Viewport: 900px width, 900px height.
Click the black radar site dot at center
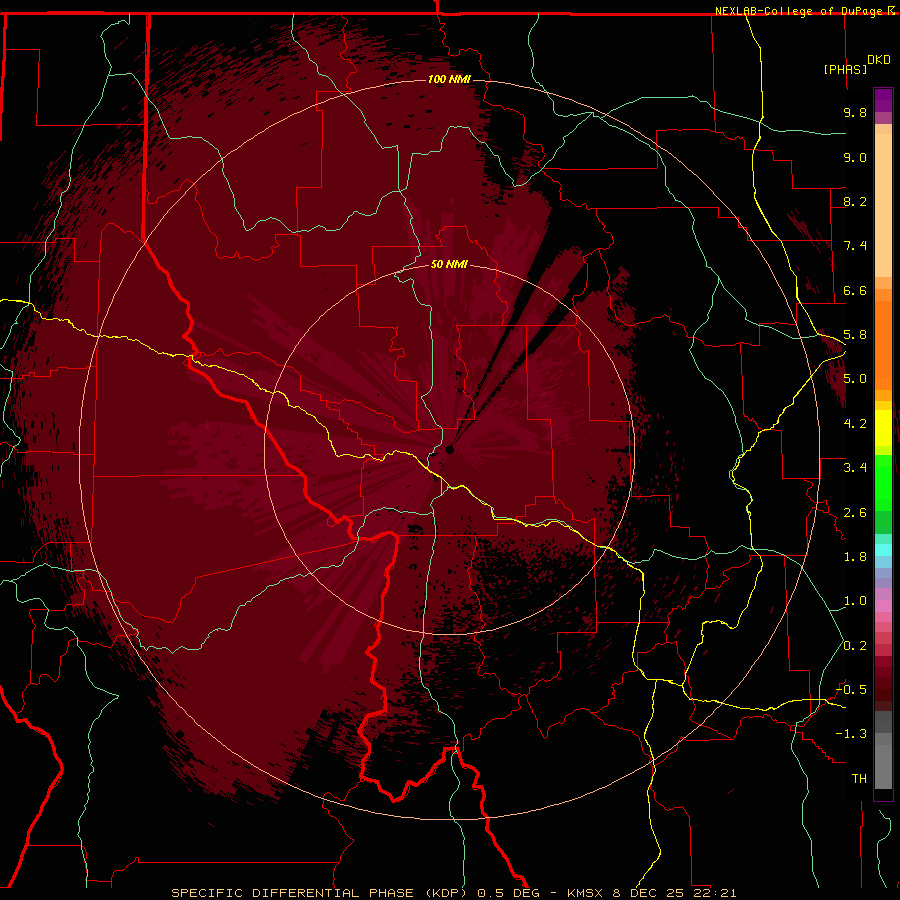450,449
